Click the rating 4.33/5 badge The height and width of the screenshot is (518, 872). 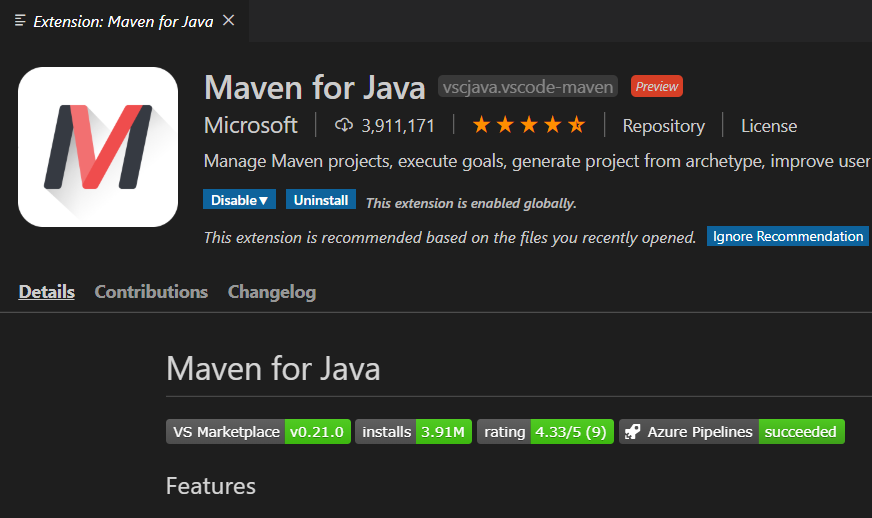tap(545, 432)
